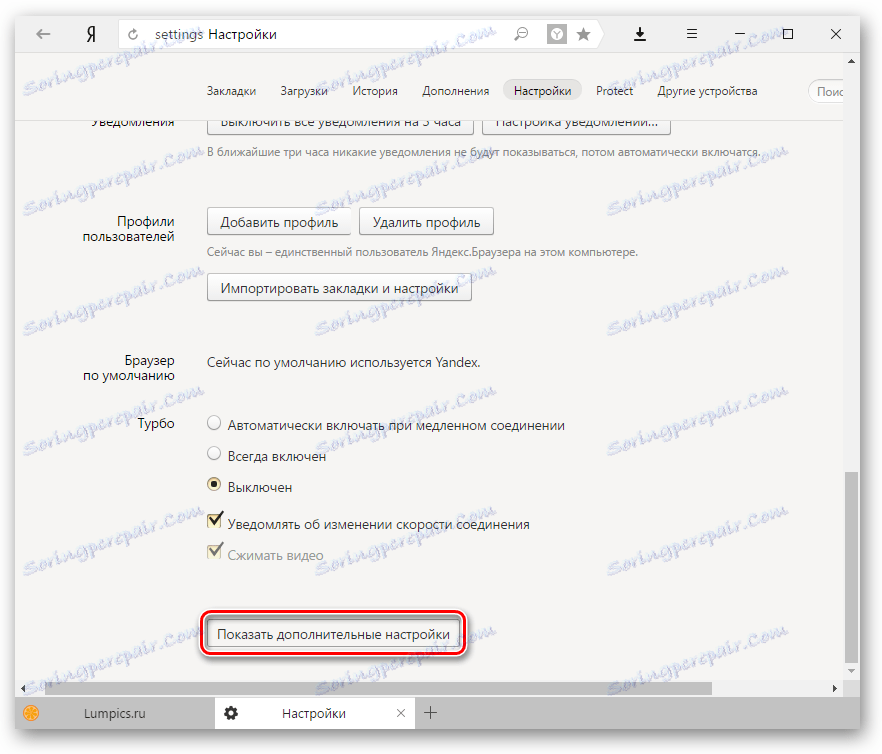Click the Импортировать закладки и настройки button
882x754 pixels.
pyautogui.click(x=339, y=288)
